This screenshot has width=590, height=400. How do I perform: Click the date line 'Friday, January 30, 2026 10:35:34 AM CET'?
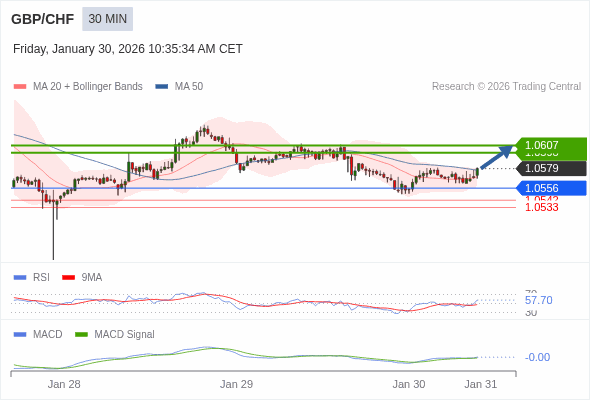128,49
